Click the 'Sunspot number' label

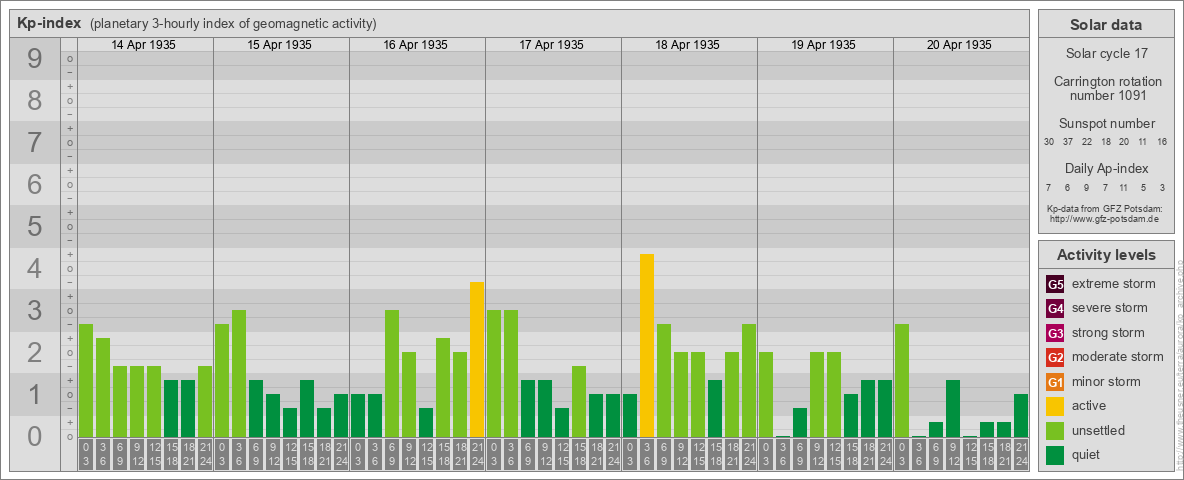tap(1106, 124)
